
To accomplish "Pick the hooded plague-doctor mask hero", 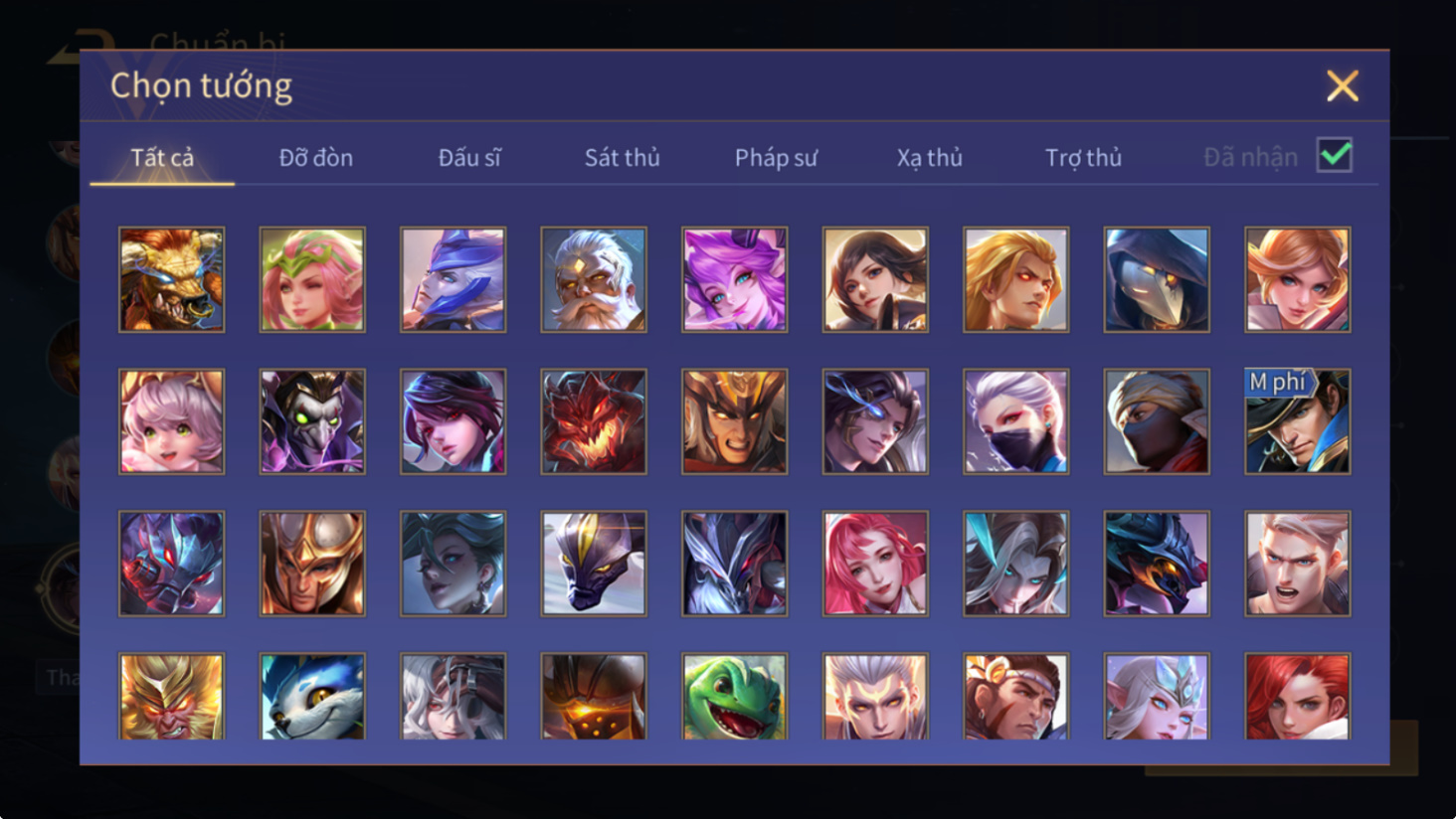I will 1157,279.
